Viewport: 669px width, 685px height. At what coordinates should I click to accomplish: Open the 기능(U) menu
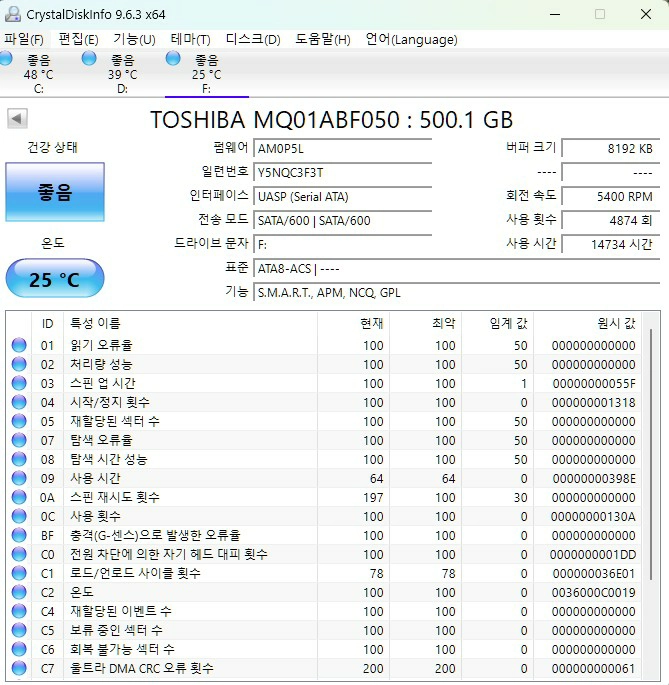[x=134, y=40]
